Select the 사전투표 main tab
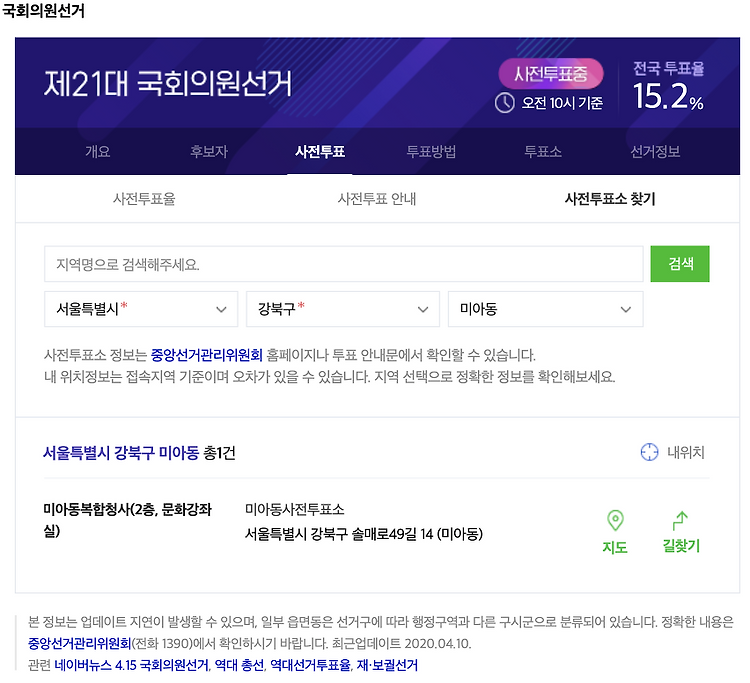750x683 pixels. (x=320, y=152)
